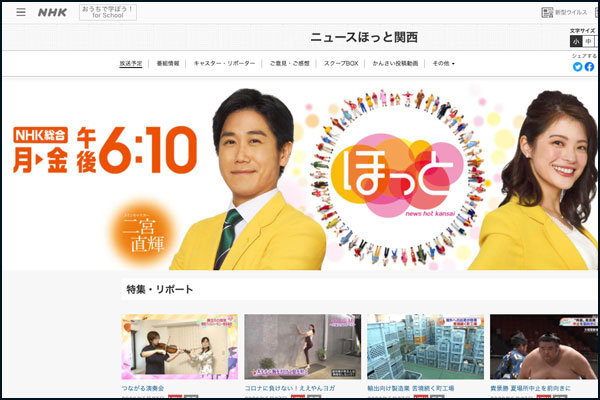The height and width of the screenshot is (400, 600).
Task: Open the violin つながる演奏会 thumbnail
Action: tap(180, 347)
